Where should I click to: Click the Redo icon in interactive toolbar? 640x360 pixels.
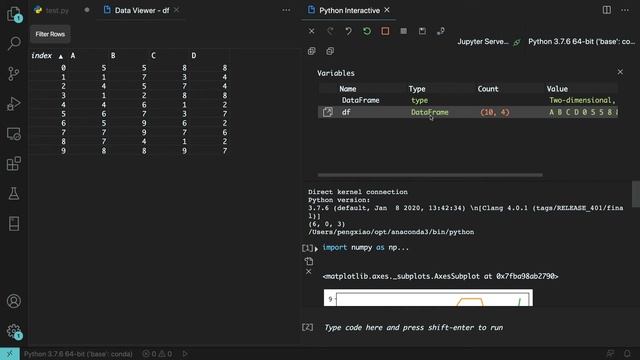[x=330, y=31]
